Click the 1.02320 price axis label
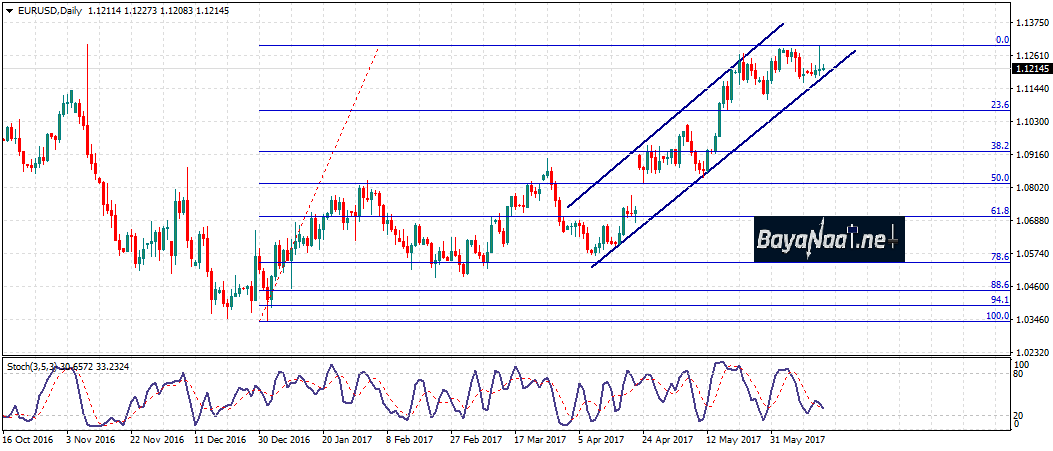The width and height of the screenshot is (1053, 451). [x=1031, y=353]
